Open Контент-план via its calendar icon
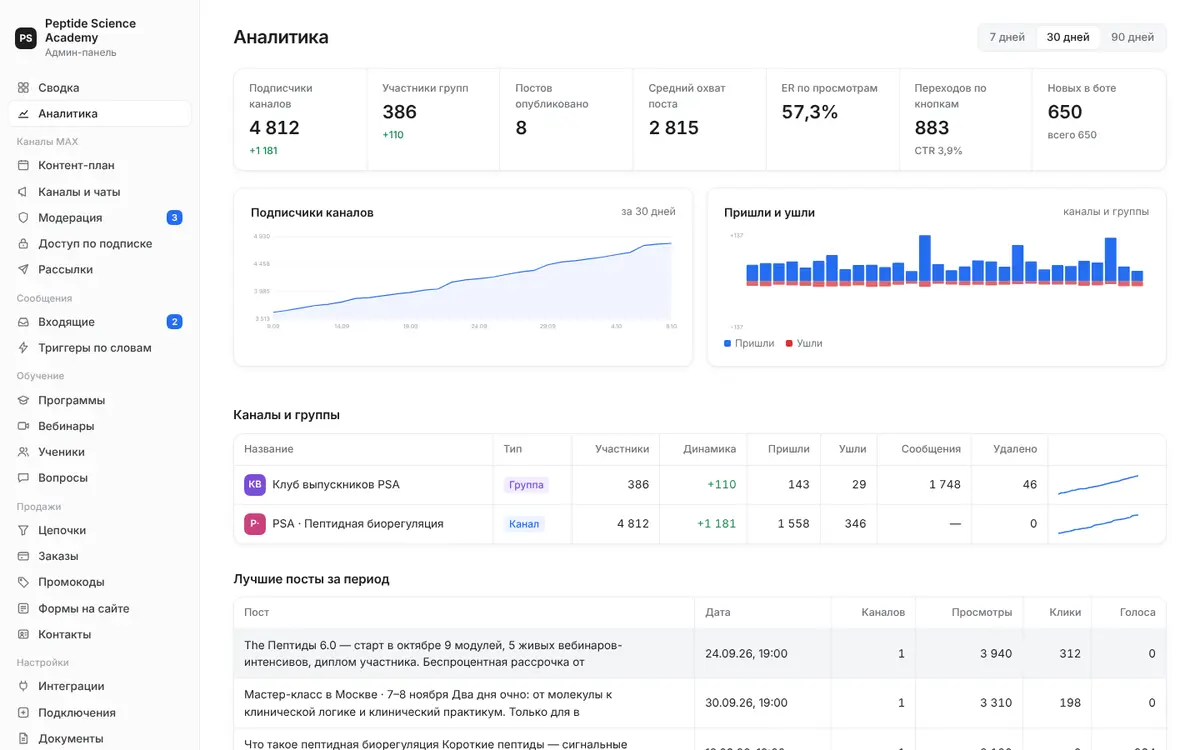This screenshot has width=1200, height=750. (x=23, y=165)
